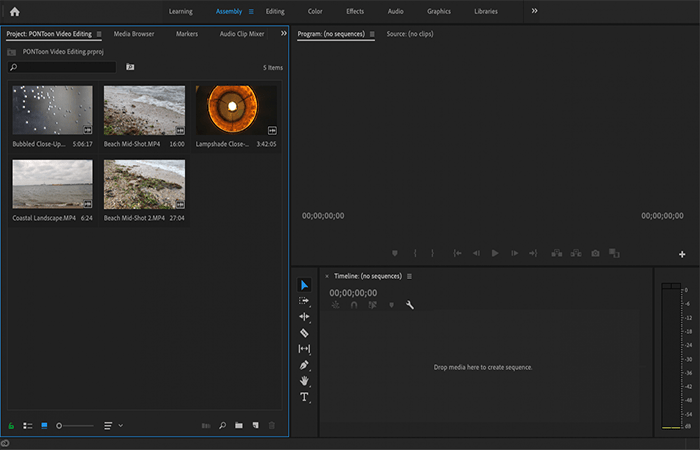Toggle project writable lock icon
Viewport: 700px width, 450px height.
(11, 426)
